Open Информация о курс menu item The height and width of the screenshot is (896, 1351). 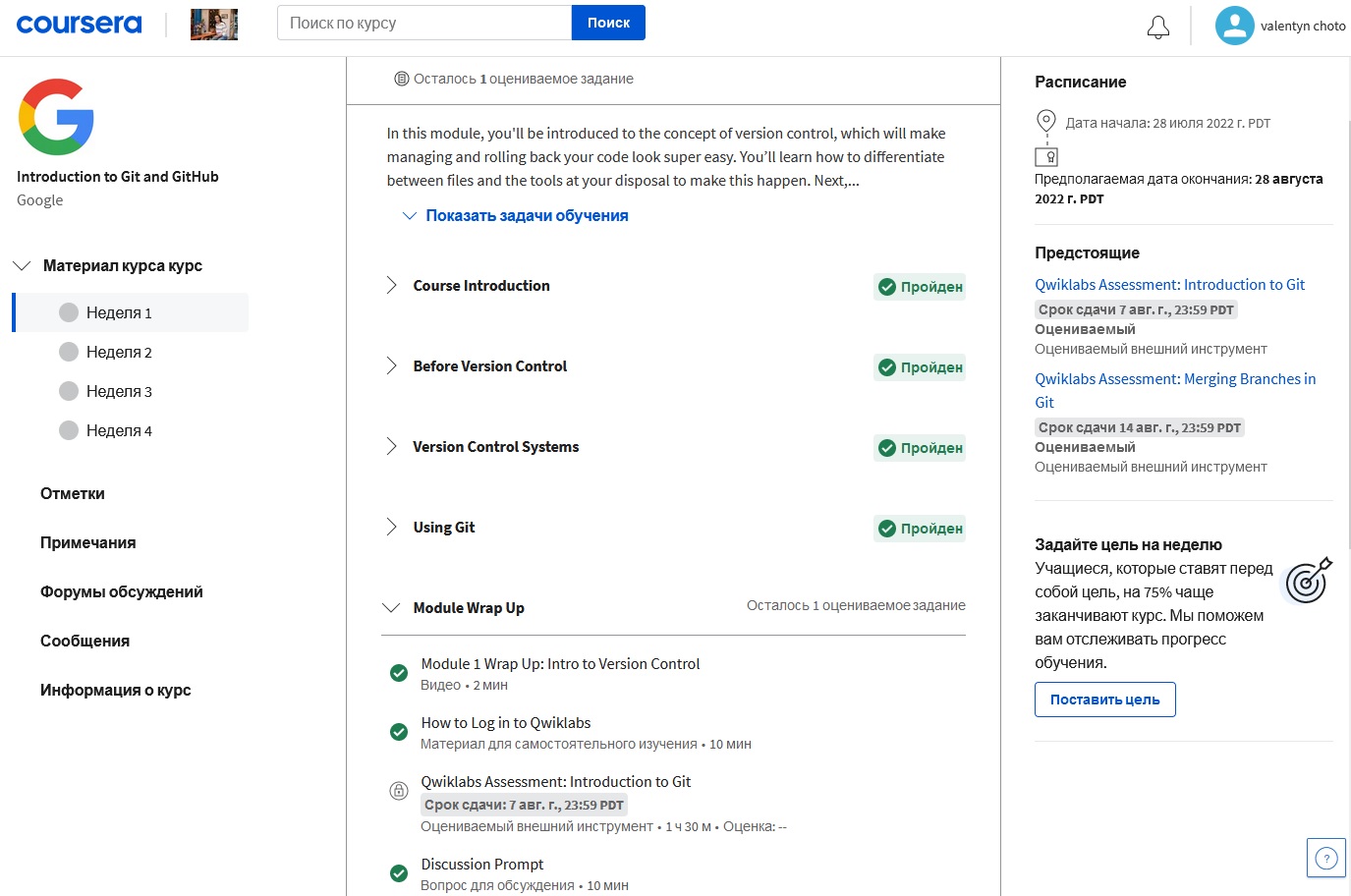pos(116,690)
